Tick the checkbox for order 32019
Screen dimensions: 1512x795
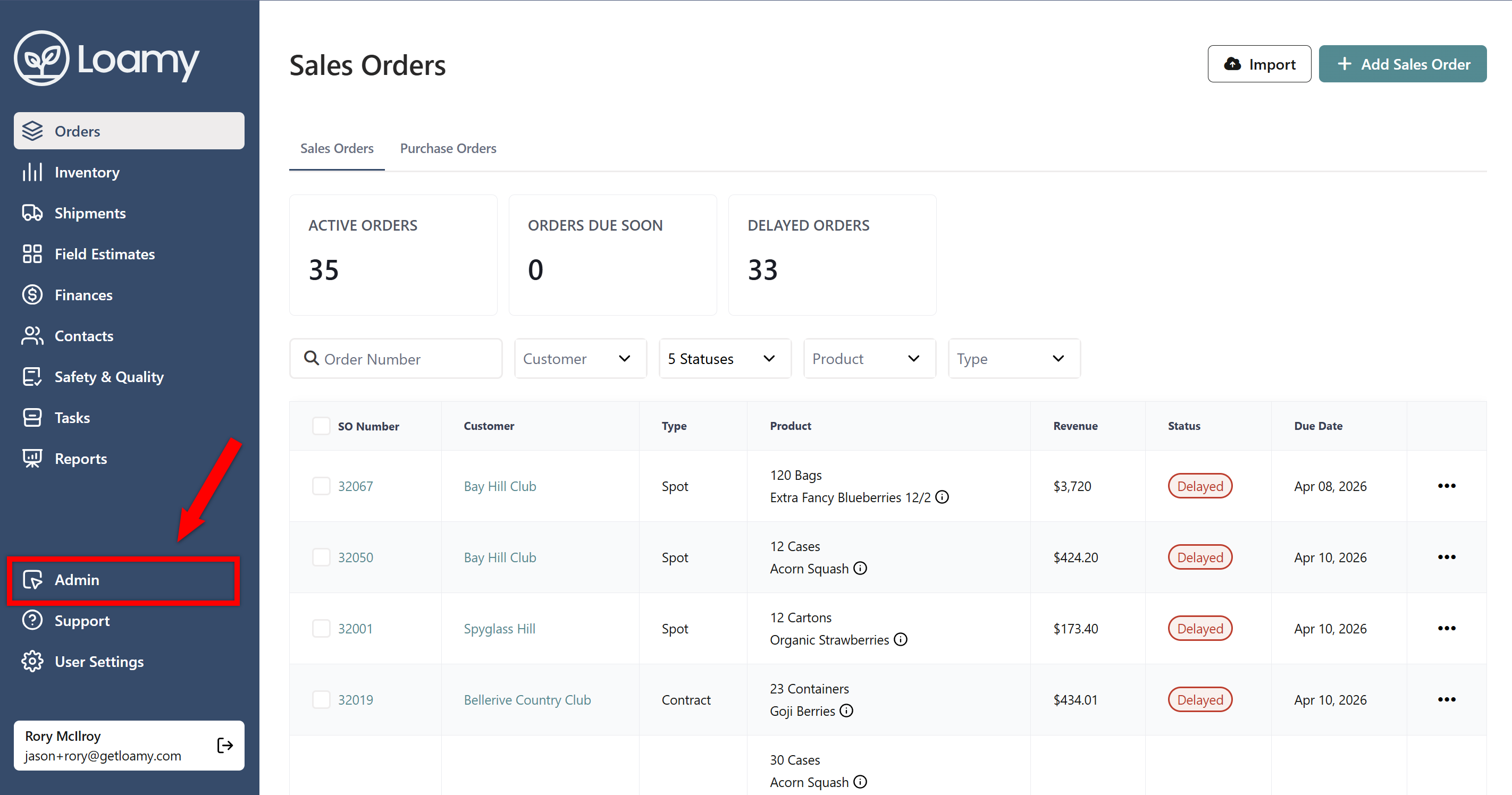[x=321, y=699]
